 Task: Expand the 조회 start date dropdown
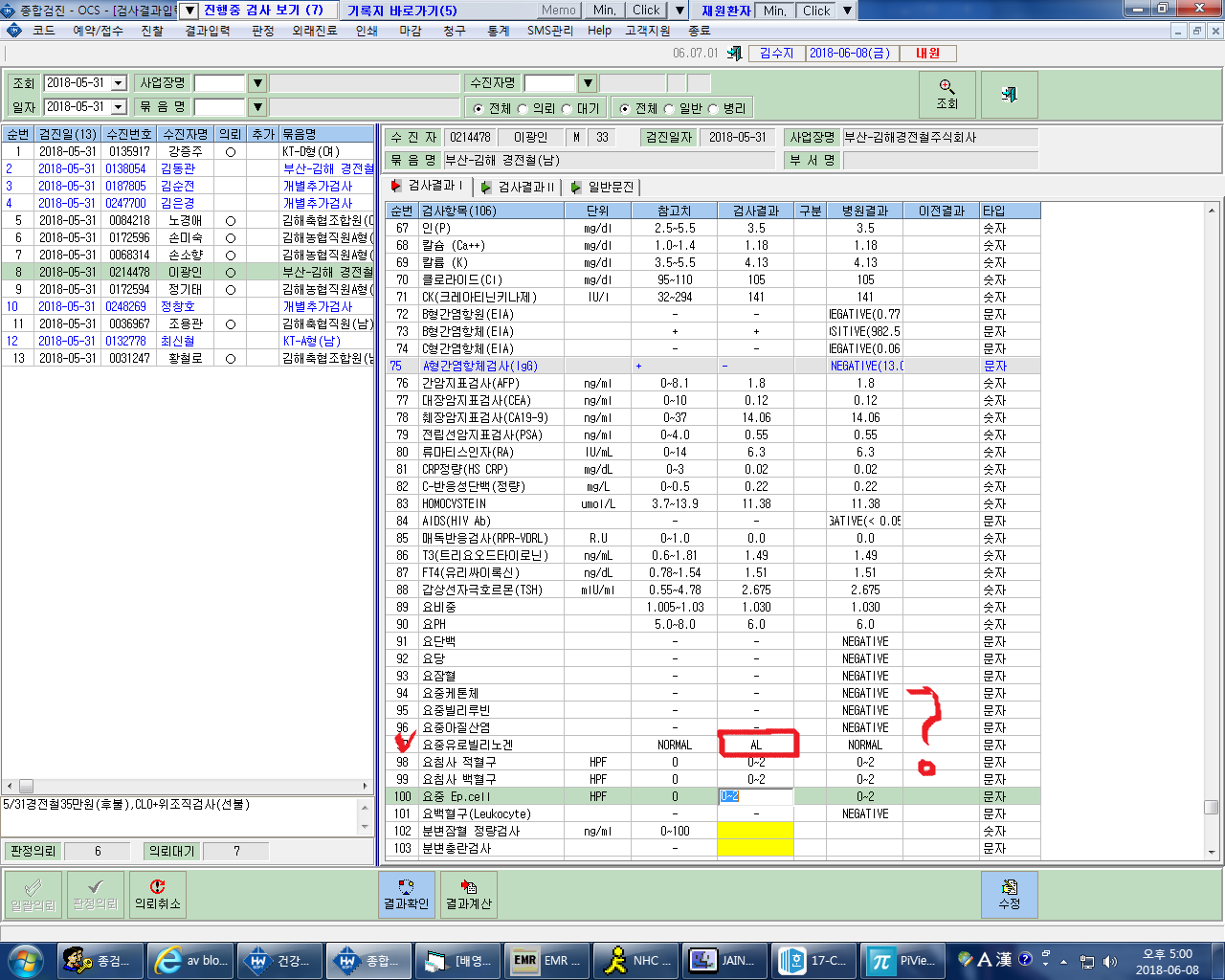pos(119,83)
